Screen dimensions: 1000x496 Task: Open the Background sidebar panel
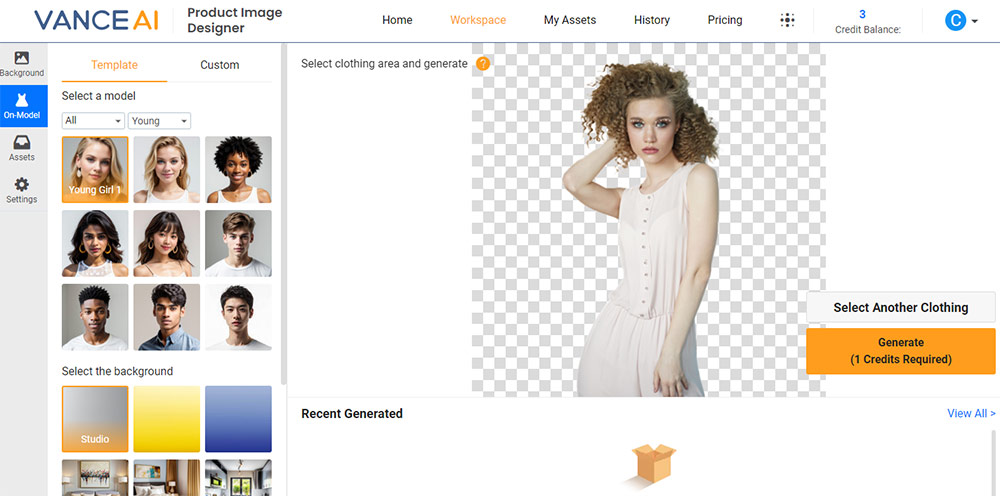(22, 64)
